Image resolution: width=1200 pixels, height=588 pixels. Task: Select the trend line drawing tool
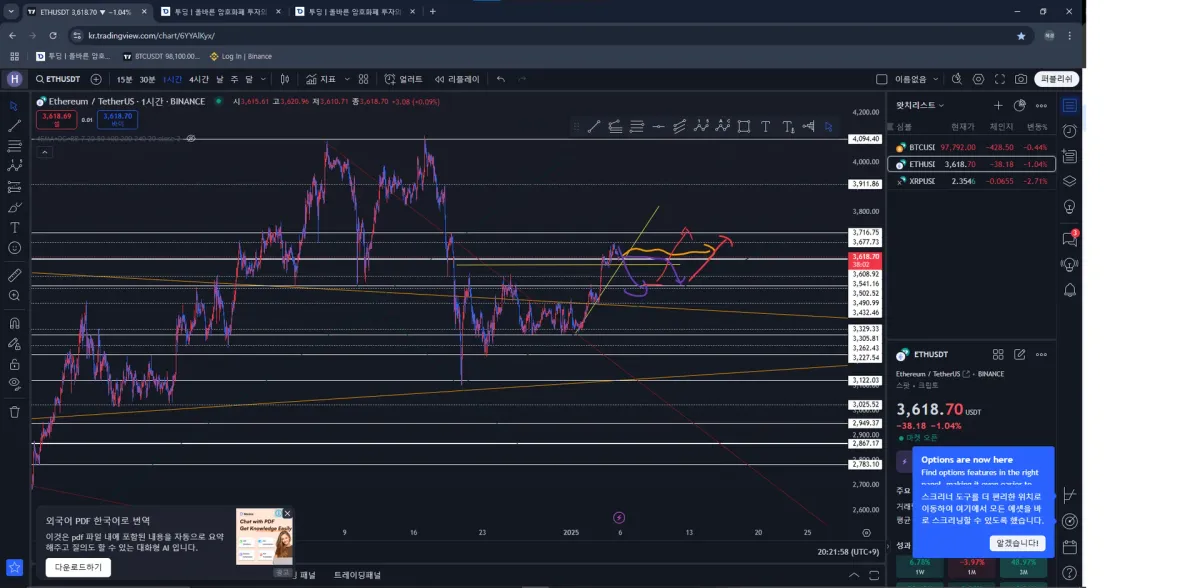click(x=14, y=126)
